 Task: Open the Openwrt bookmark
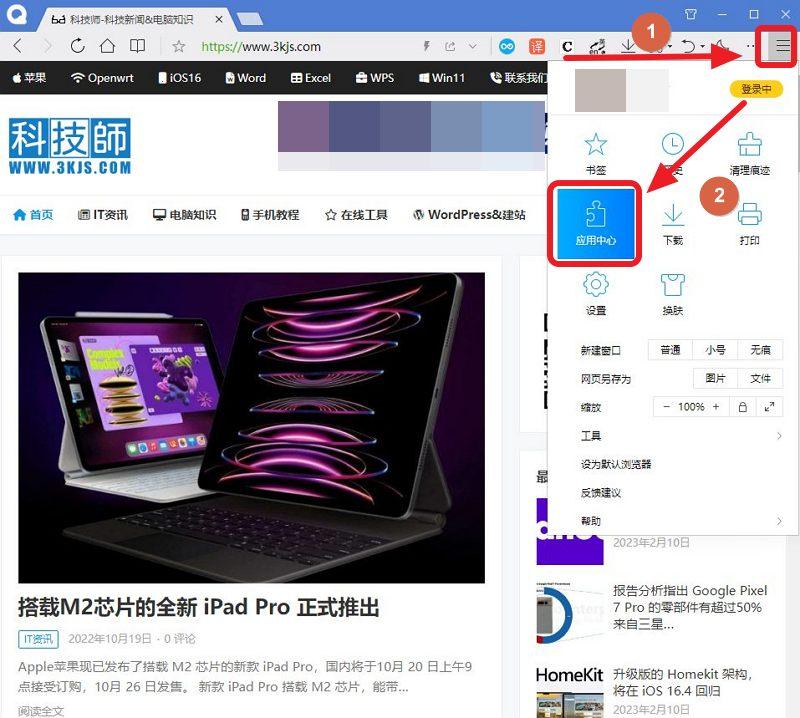pyautogui.click(x=102, y=78)
